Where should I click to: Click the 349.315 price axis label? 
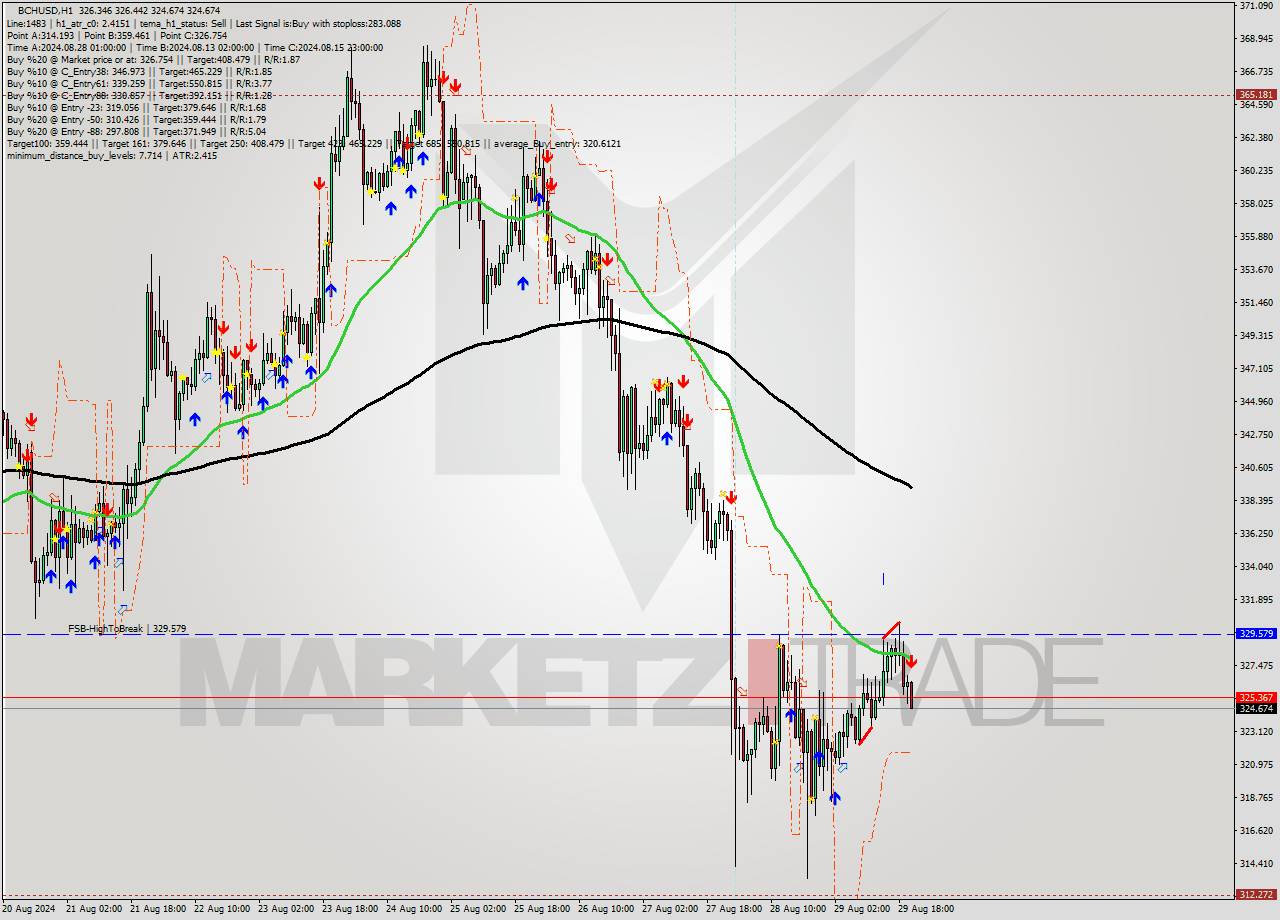tap(1255, 335)
